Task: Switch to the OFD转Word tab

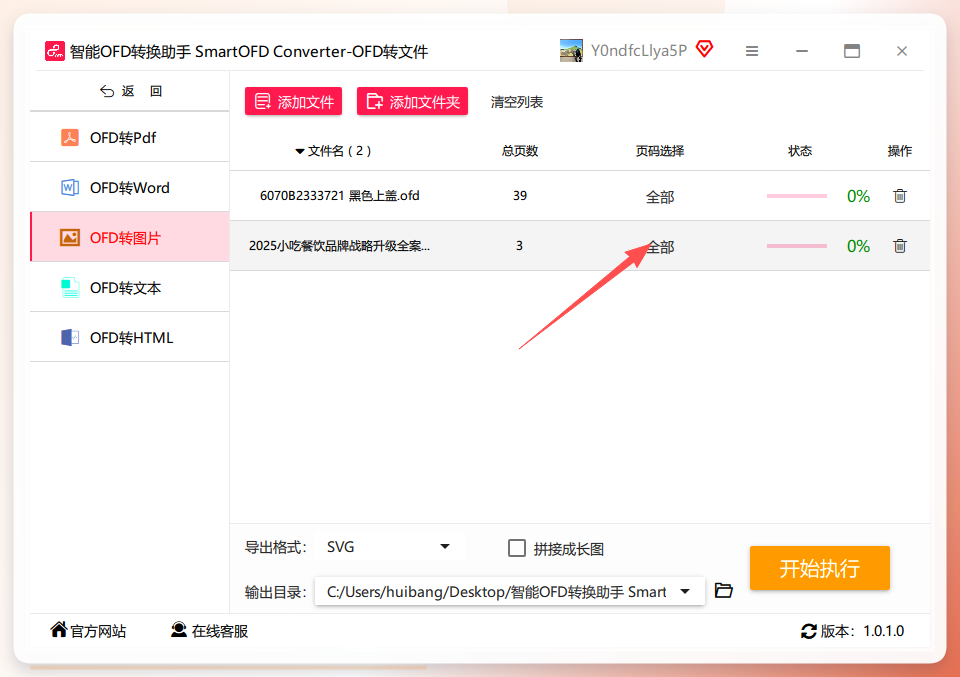Action: [x=130, y=187]
